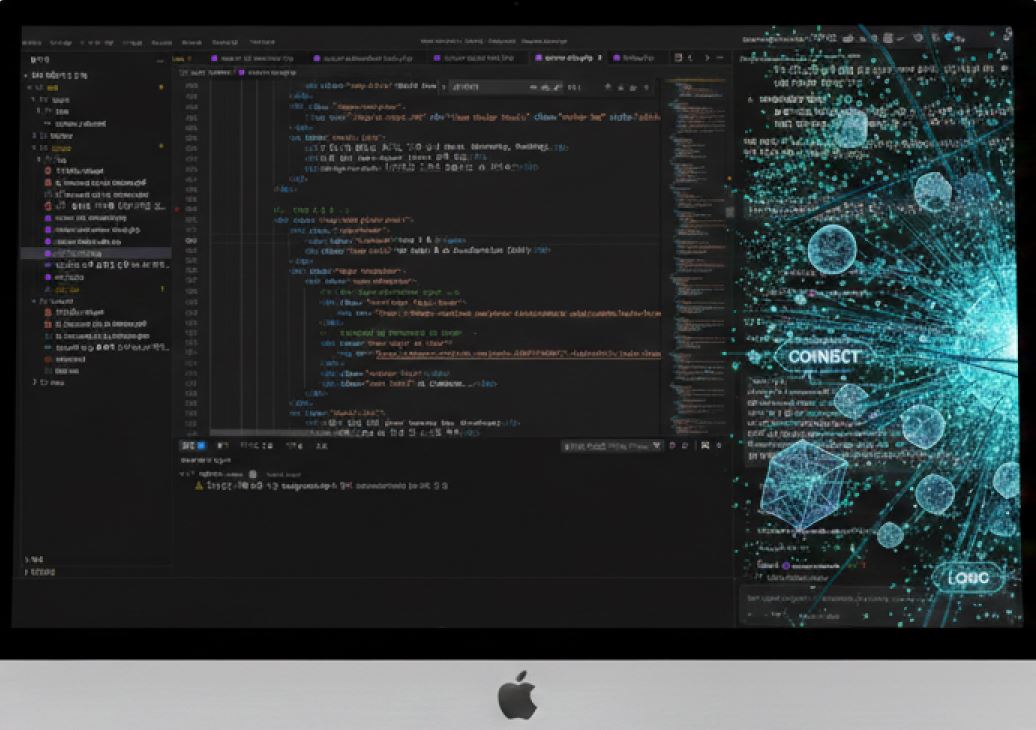Click the warning triangle icon in the Problems panel
1036x730 pixels.
pyautogui.click(x=197, y=486)
